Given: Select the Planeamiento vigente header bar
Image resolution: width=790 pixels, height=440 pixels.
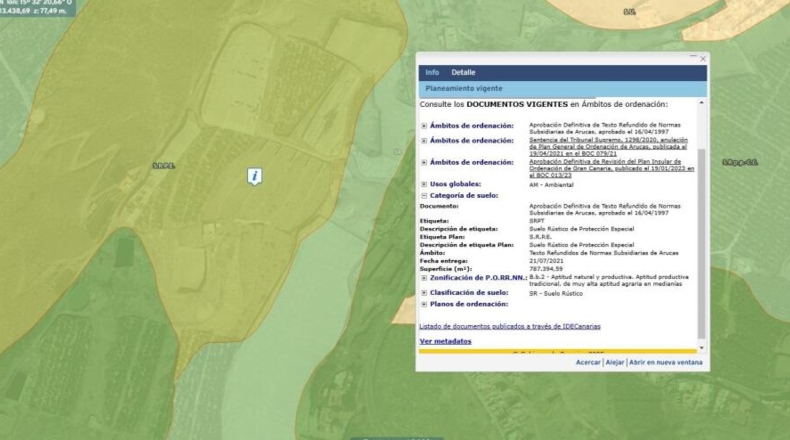Looking at the screenshot, I should point(562,89).
